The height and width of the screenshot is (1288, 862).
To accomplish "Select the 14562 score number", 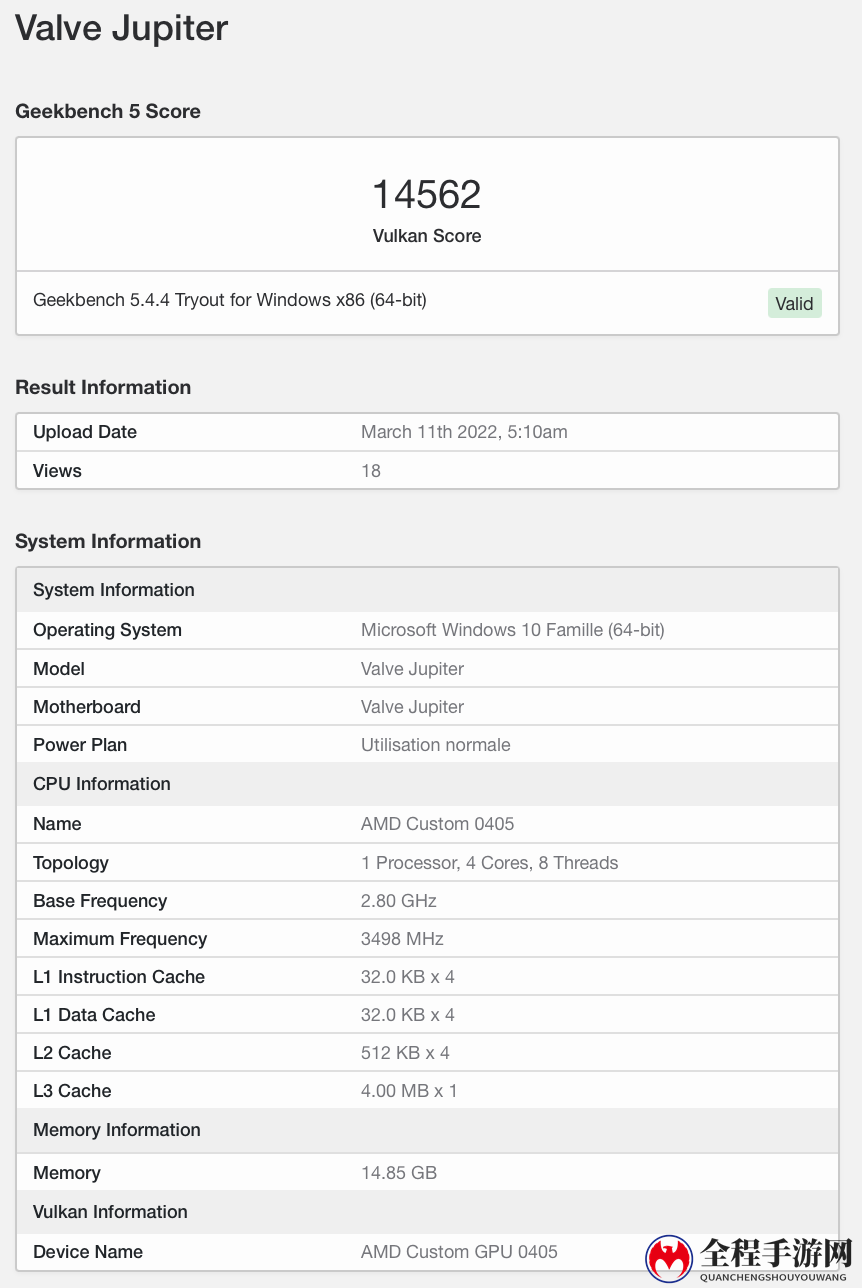I will tap(427, 194).
